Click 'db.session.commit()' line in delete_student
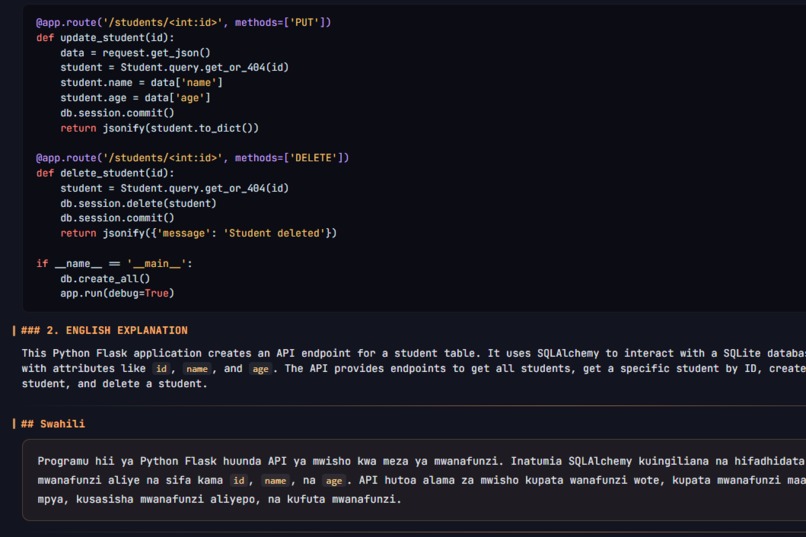806x537 pixels. tap(117, 218)
